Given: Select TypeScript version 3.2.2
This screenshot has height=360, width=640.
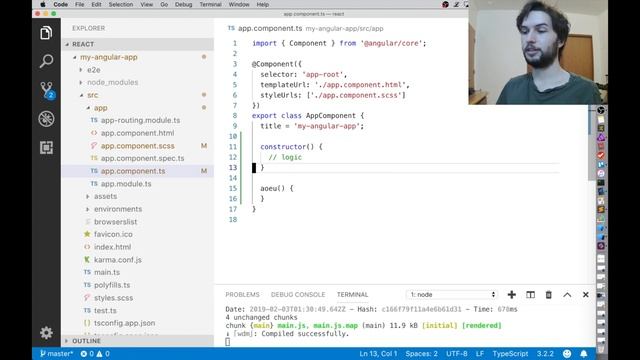Looking at the screenshot, I should coord(545,354).
